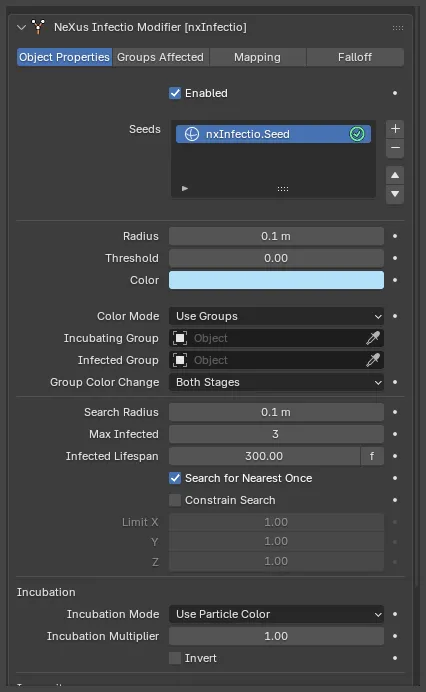Animate the Constrain Search property dot

(x=395, y=500)
